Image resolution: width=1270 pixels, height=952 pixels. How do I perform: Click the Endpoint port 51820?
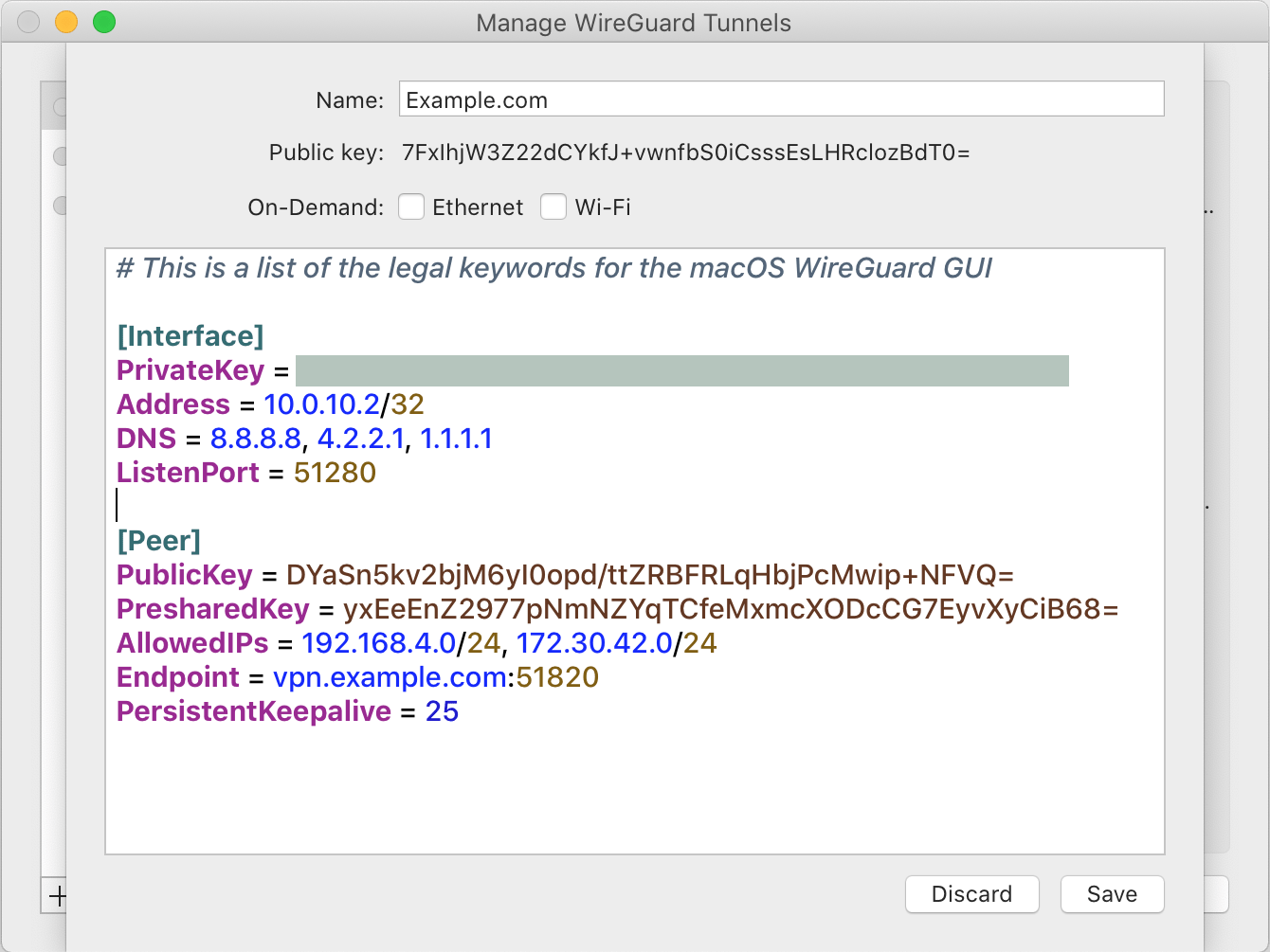557,677
